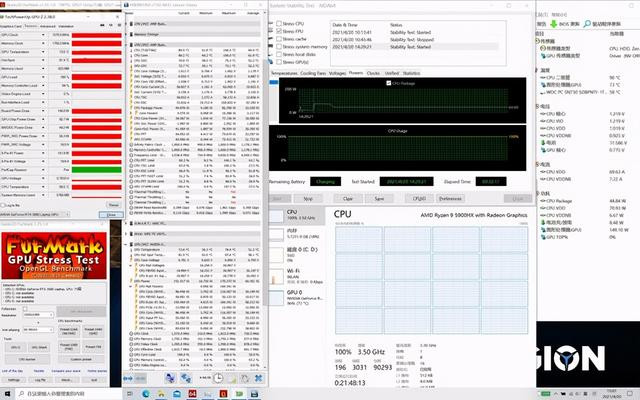Enable Stress CPU checkbox in AIDA64
This screenshot has height=400, width=640.
[x=279, y=24]
